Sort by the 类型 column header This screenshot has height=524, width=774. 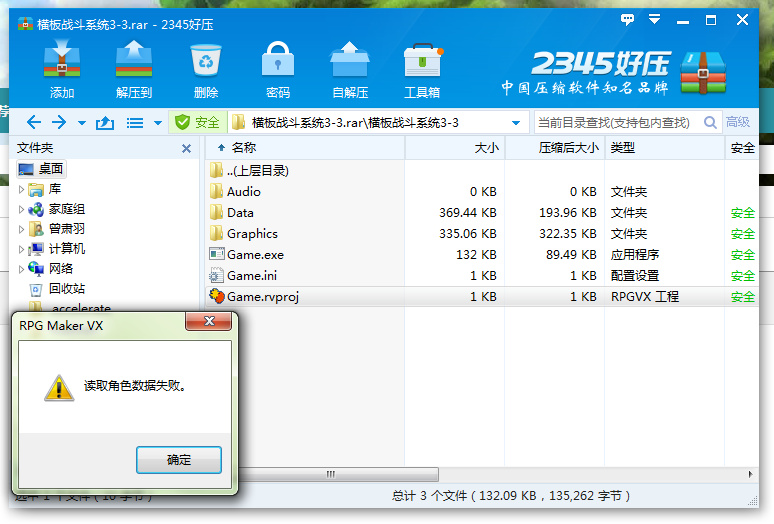[x=665, y=148]
